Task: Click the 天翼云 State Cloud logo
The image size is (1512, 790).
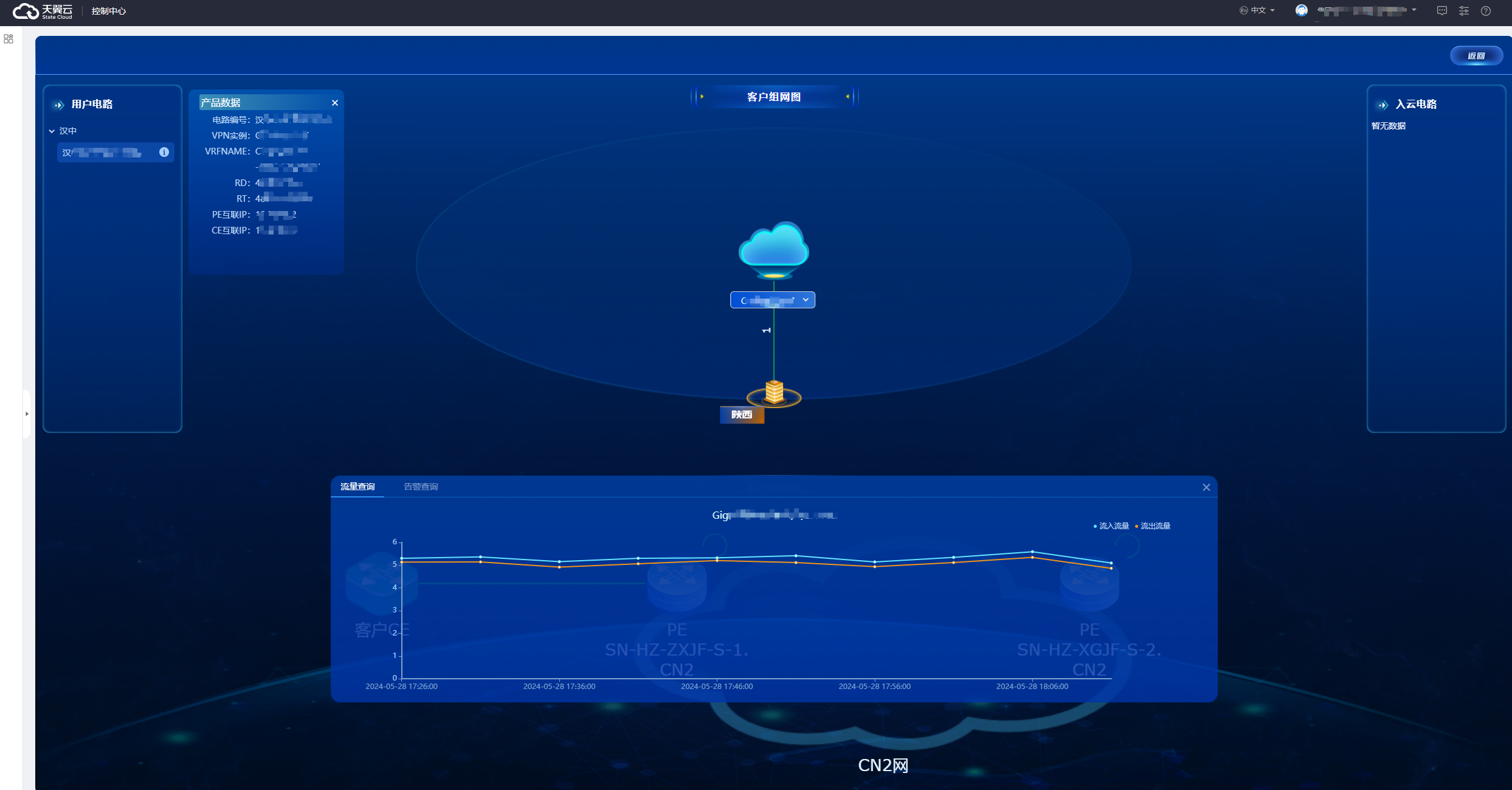Action: (x=43, y=11)
